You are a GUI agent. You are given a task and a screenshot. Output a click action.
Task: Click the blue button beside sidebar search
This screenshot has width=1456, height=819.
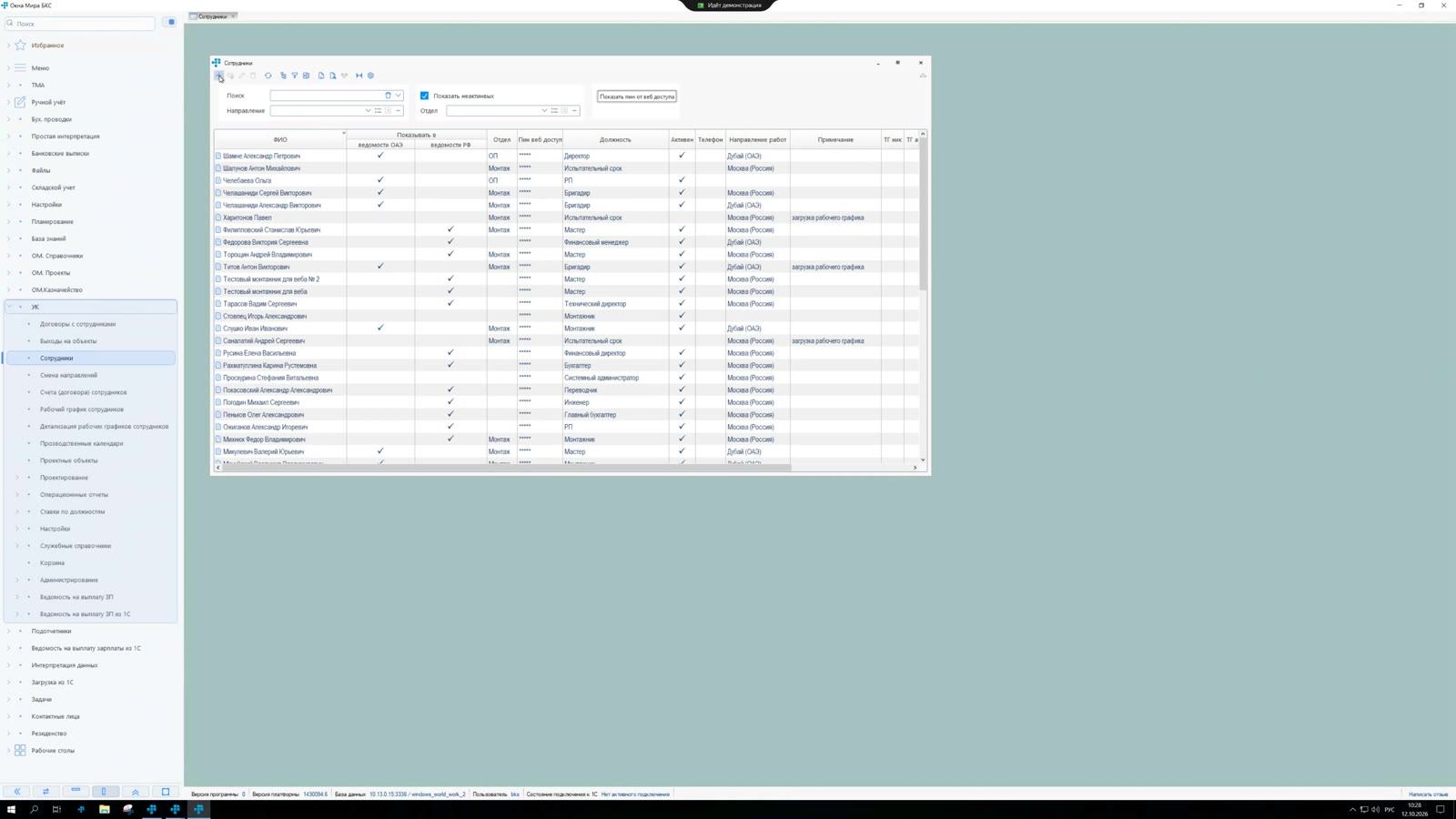pyautogui.click(x=170, y=23)
